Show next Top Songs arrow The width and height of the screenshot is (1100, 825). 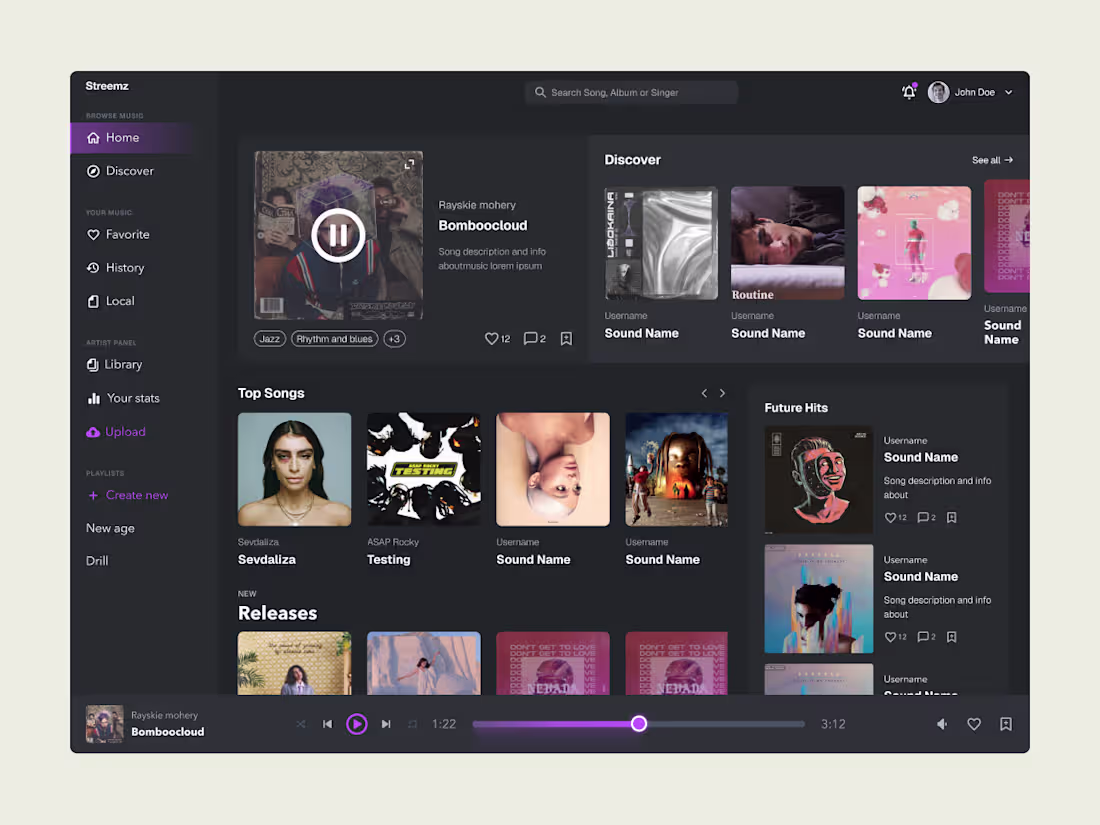[x=723, y=394]
